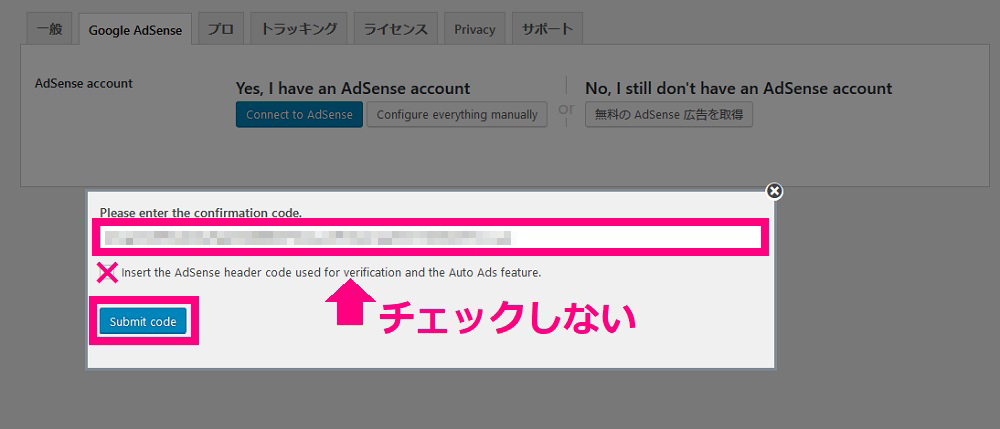Click 'No, I still don't have an AdSense account' heading
Screen dimensions: 1000x429
tap(739, 89)
